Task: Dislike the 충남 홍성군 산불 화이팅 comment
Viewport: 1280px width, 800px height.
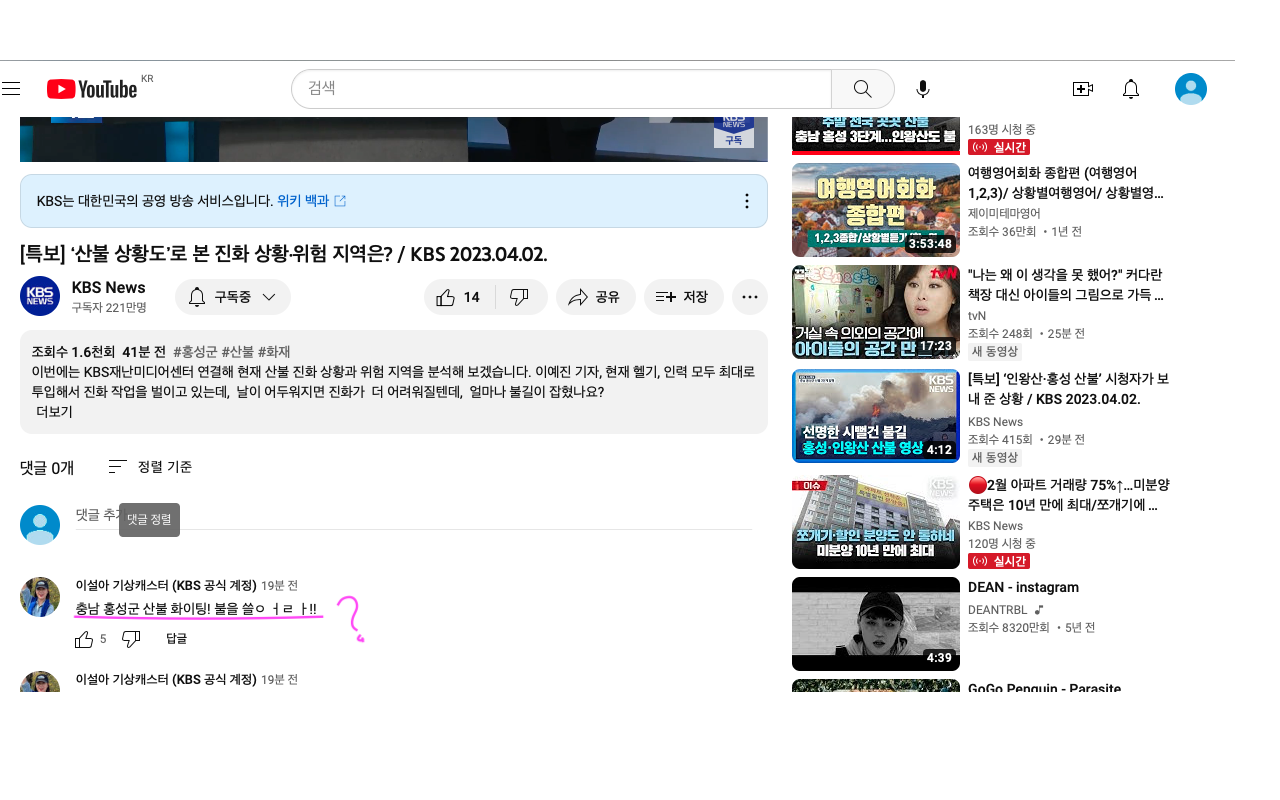Action: (131, 639)
